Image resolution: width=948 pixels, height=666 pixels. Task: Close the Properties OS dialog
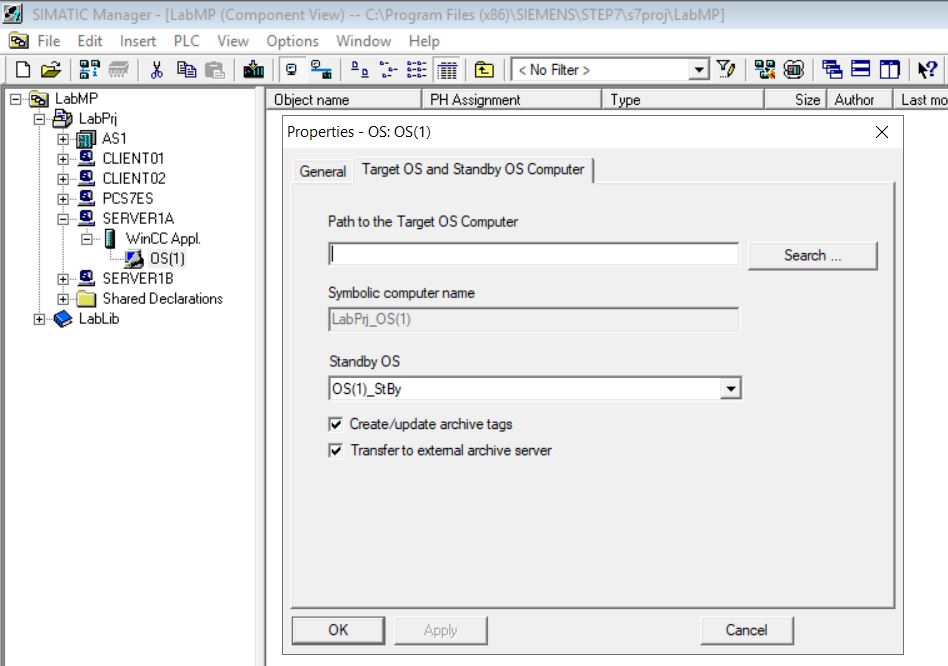click(x=881, y=132)
